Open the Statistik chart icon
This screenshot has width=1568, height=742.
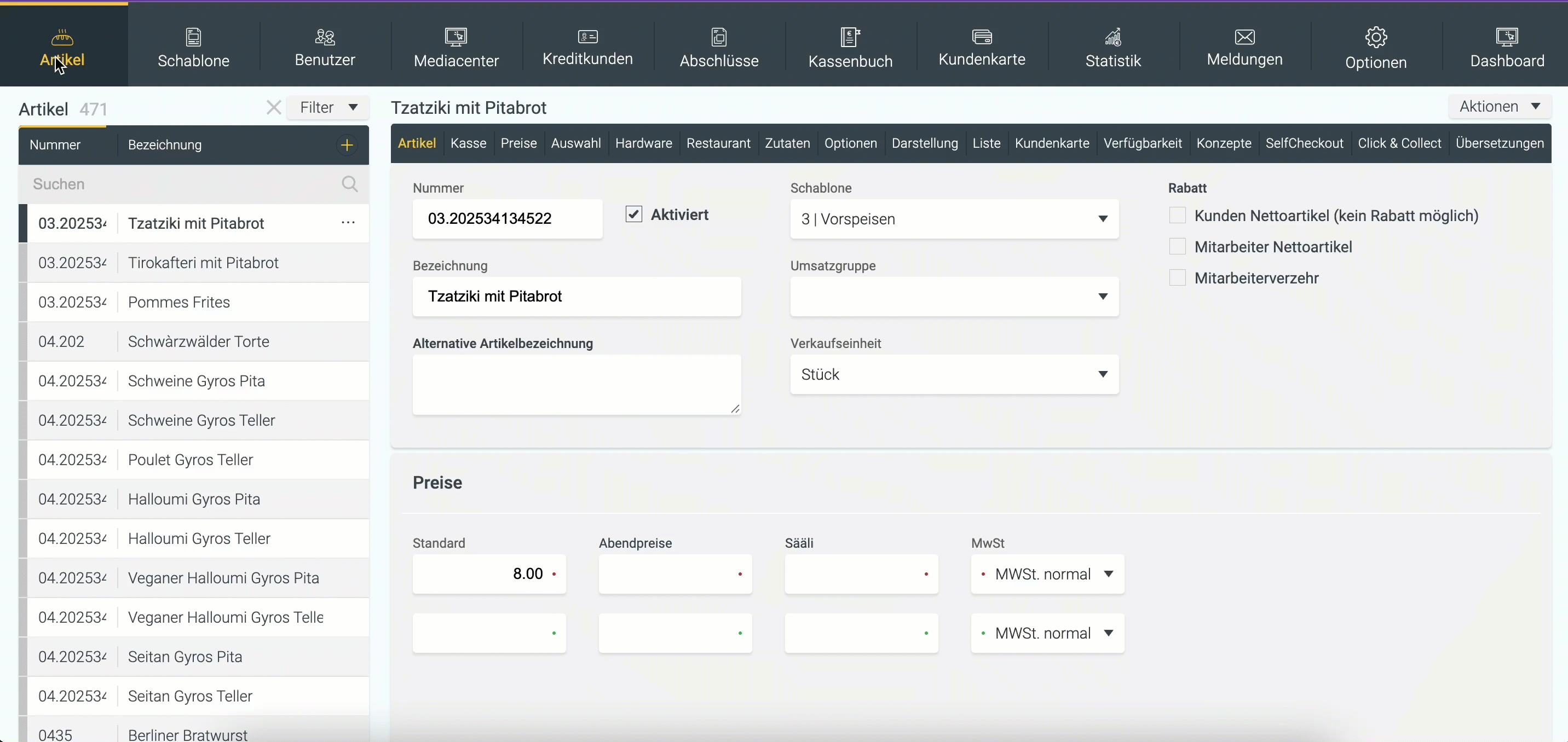pos(1112,37)
